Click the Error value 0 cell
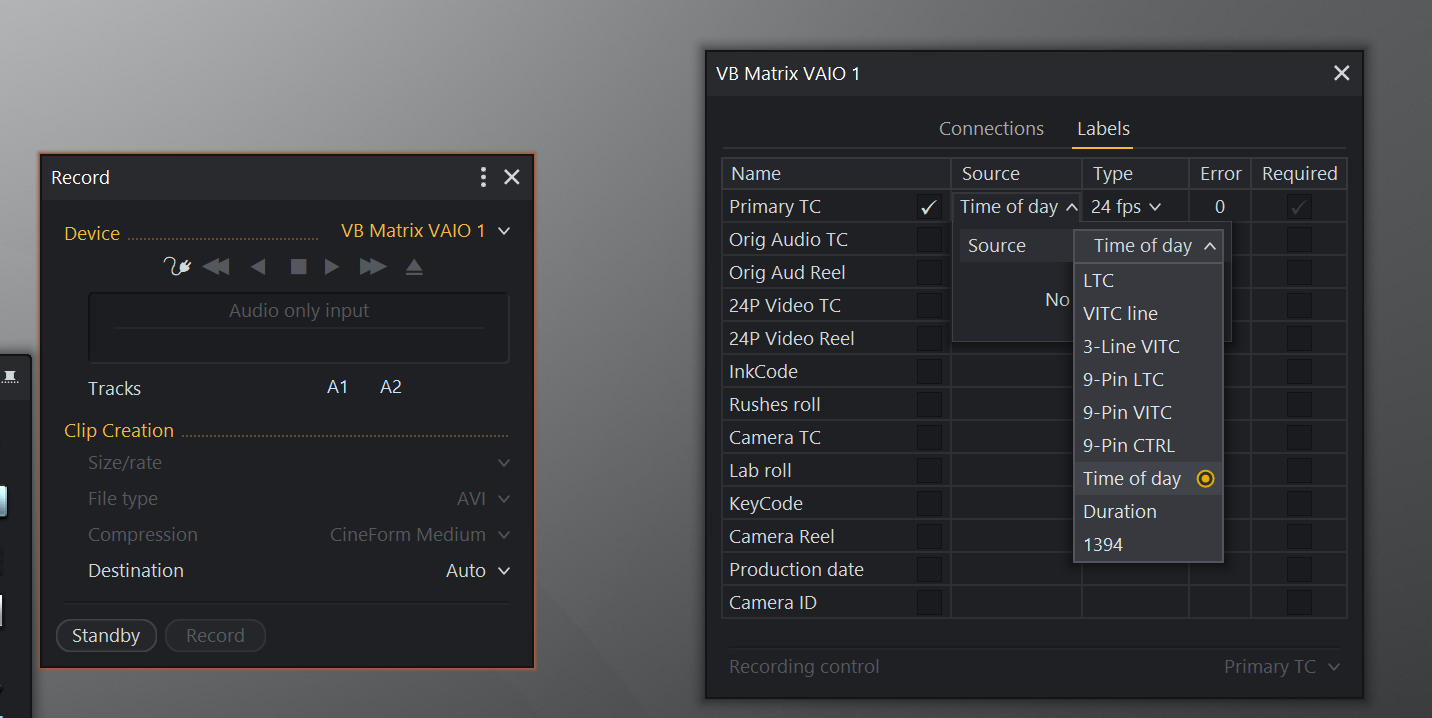The width and height of the screenshot is (1432, 718). coord(1220,207)
